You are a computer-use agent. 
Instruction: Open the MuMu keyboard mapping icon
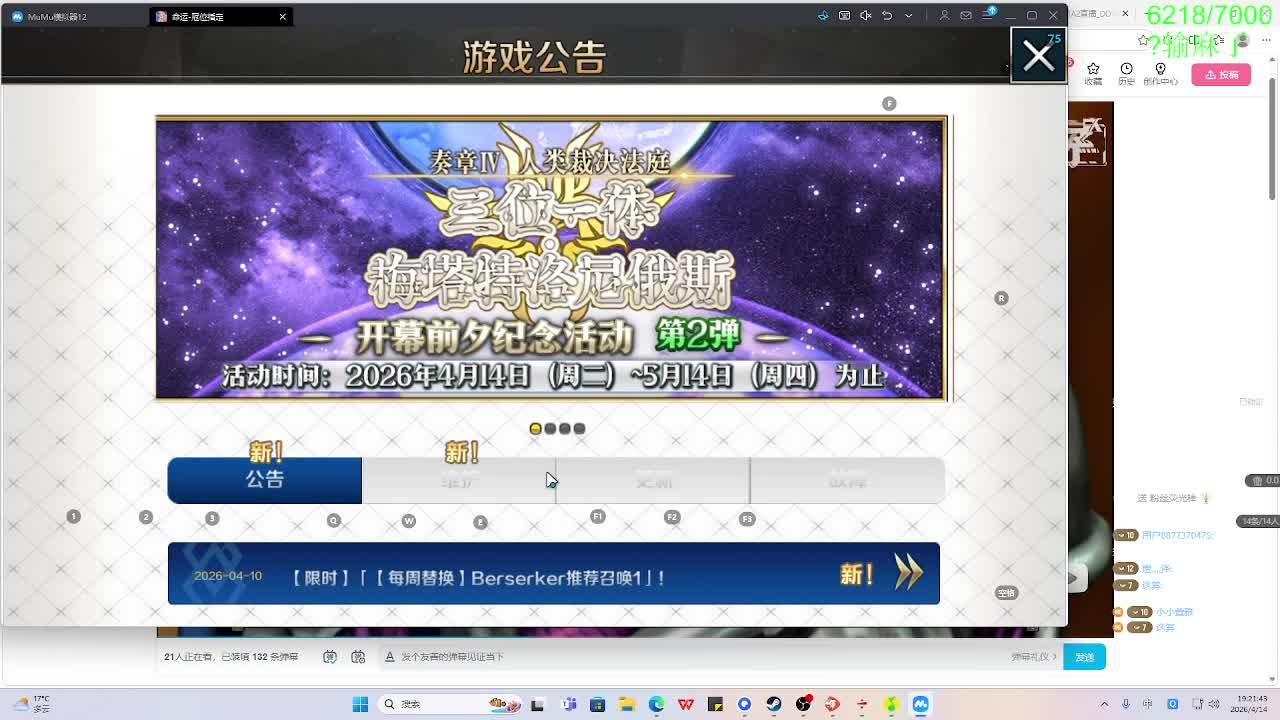(x=844, y=15)
